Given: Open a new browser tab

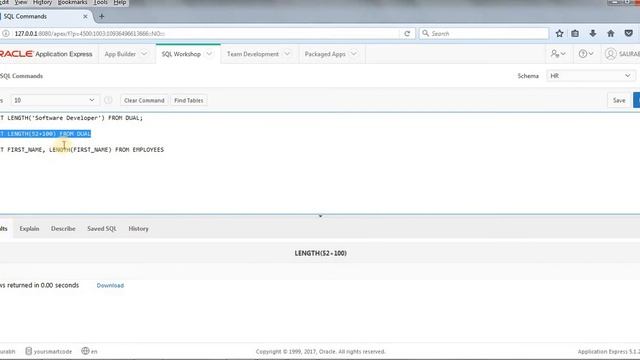Looking at the screenshot, I should [102, 16].
